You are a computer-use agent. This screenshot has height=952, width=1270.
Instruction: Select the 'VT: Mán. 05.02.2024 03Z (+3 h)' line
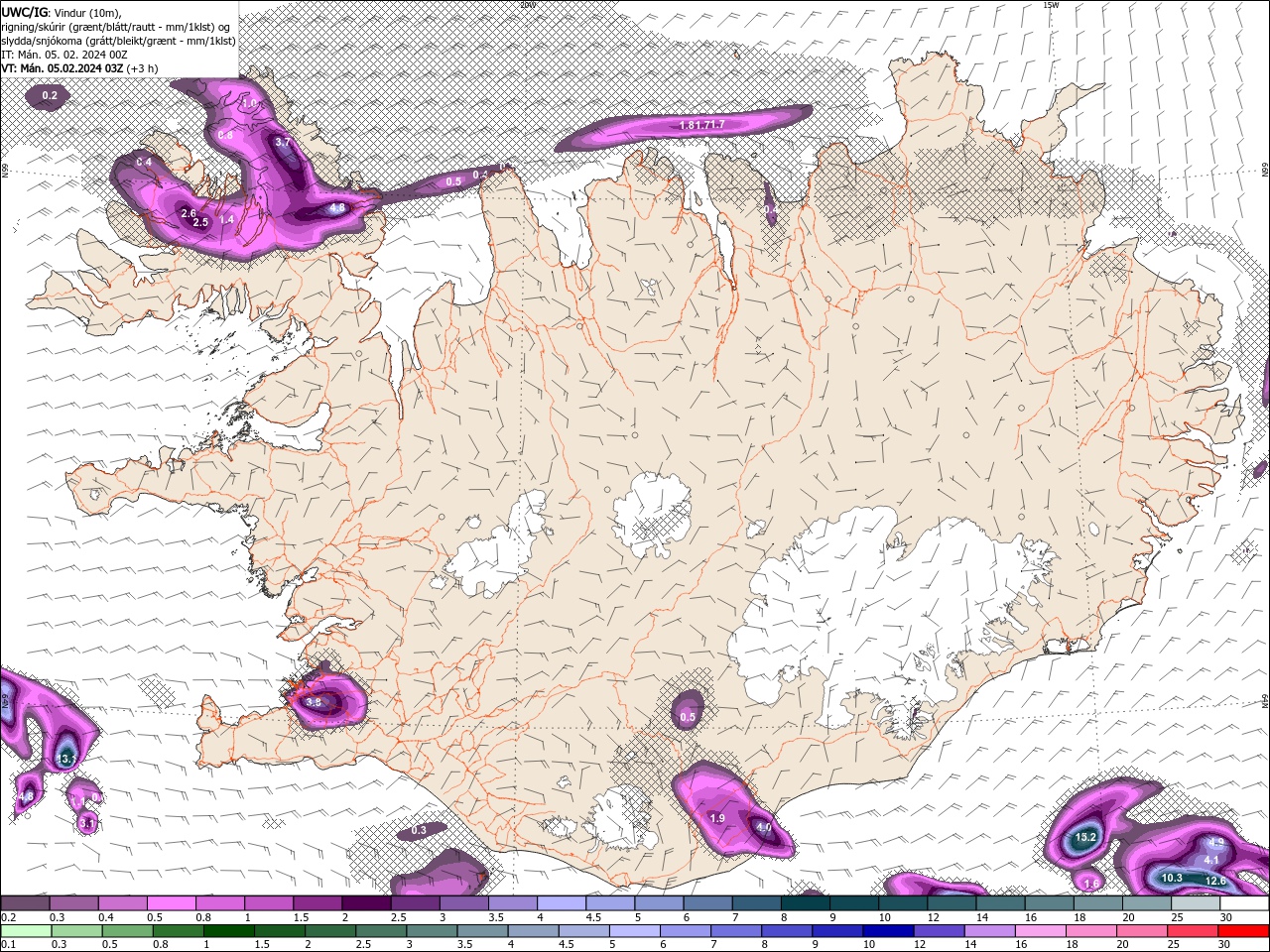(x=79, y=68)
